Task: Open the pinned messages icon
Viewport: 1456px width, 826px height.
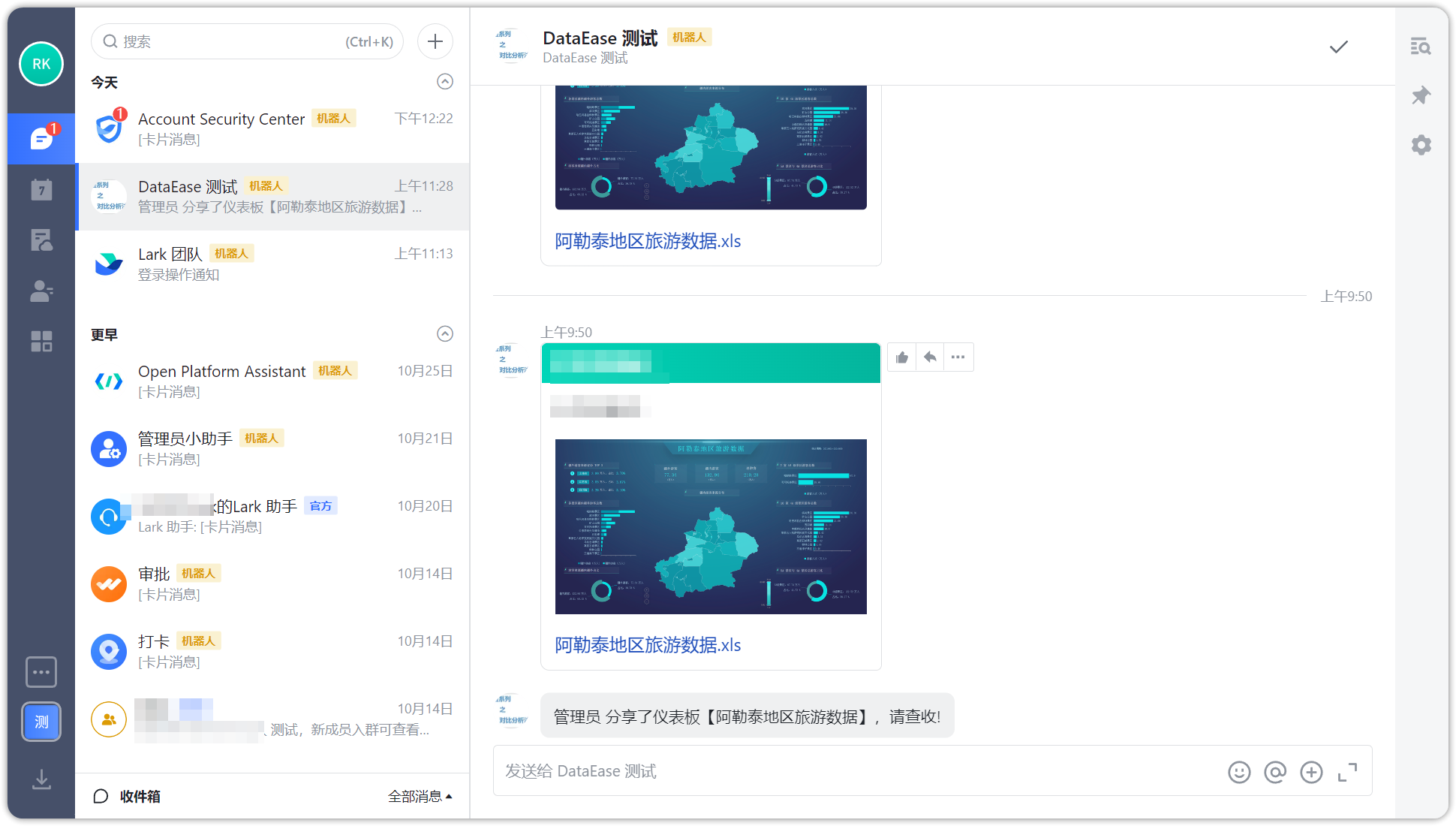Action: 1421,95
